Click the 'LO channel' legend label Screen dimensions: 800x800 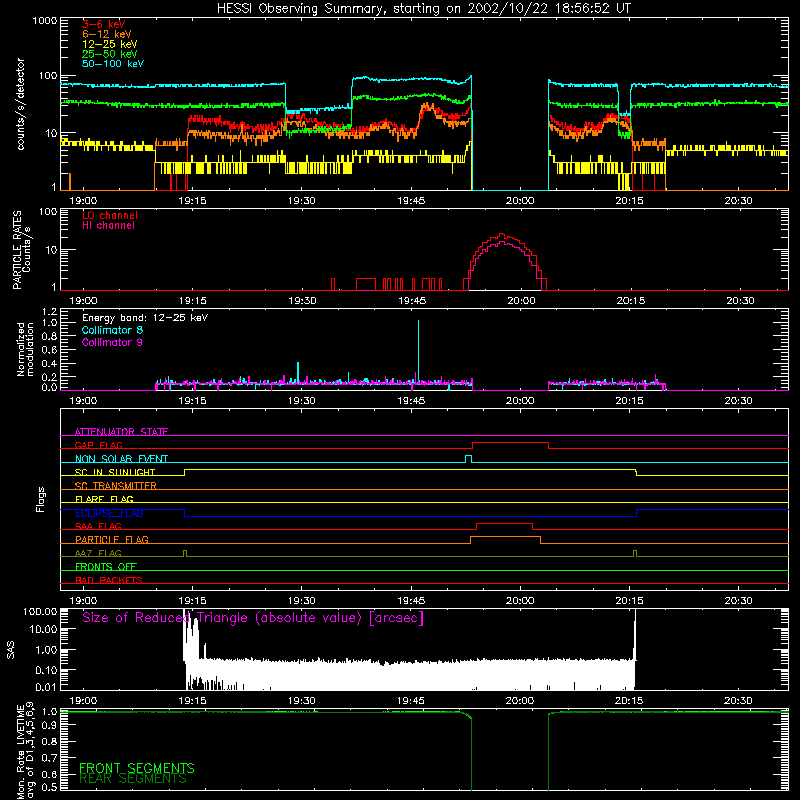(110, 215)
